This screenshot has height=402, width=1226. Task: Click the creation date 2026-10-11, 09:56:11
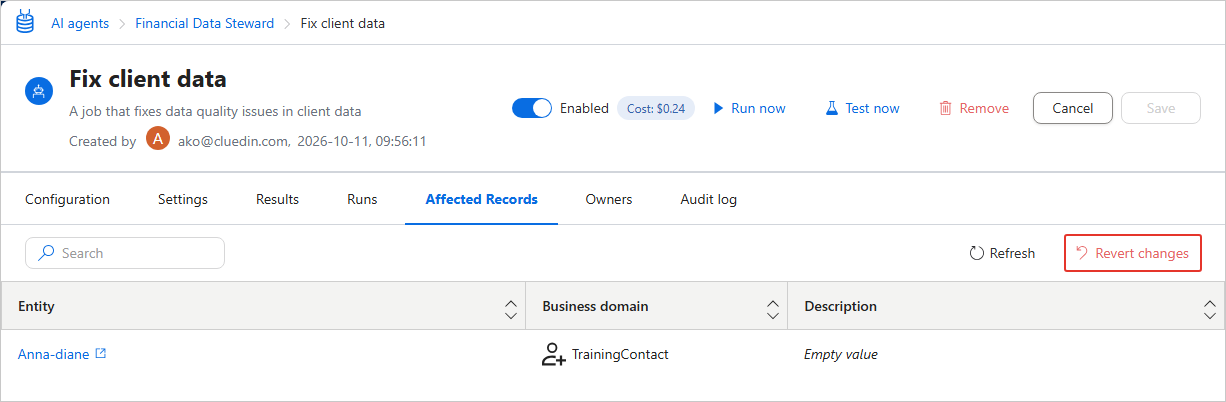(362, 141)
